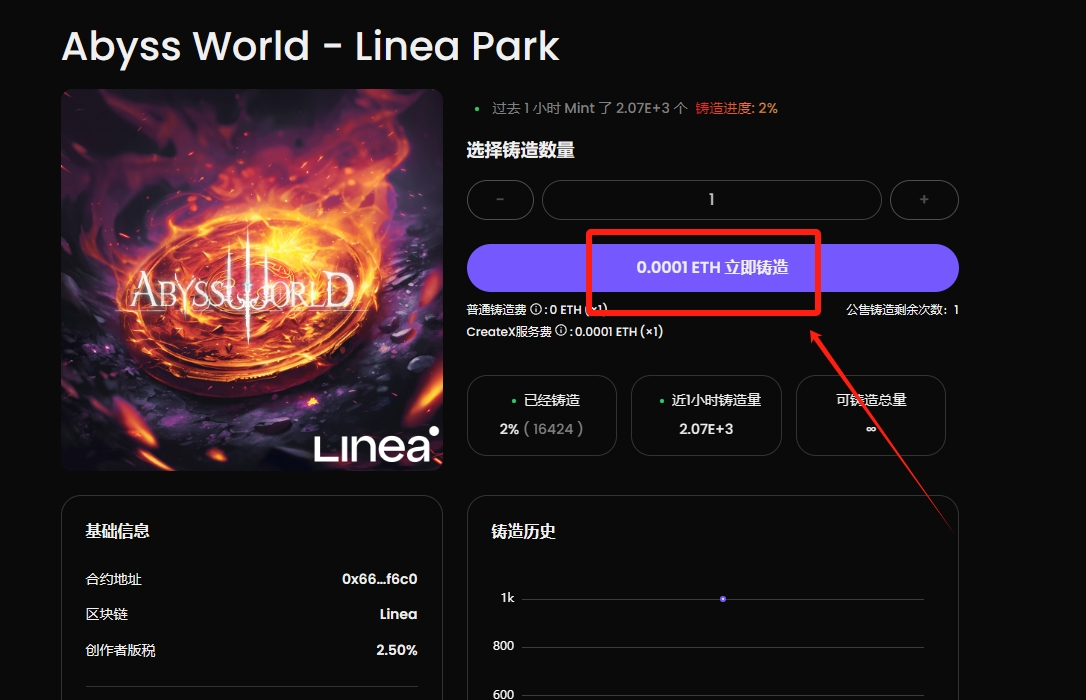Click the 基础信息 section heading
The image size is (1086, 700).
coord(117,531)
